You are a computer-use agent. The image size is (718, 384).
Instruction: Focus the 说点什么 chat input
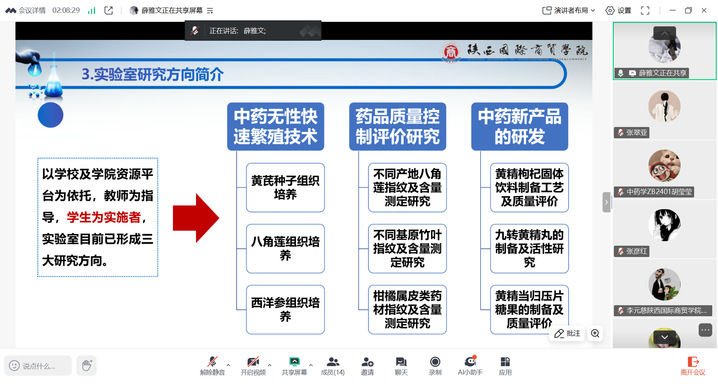[38, 366]
